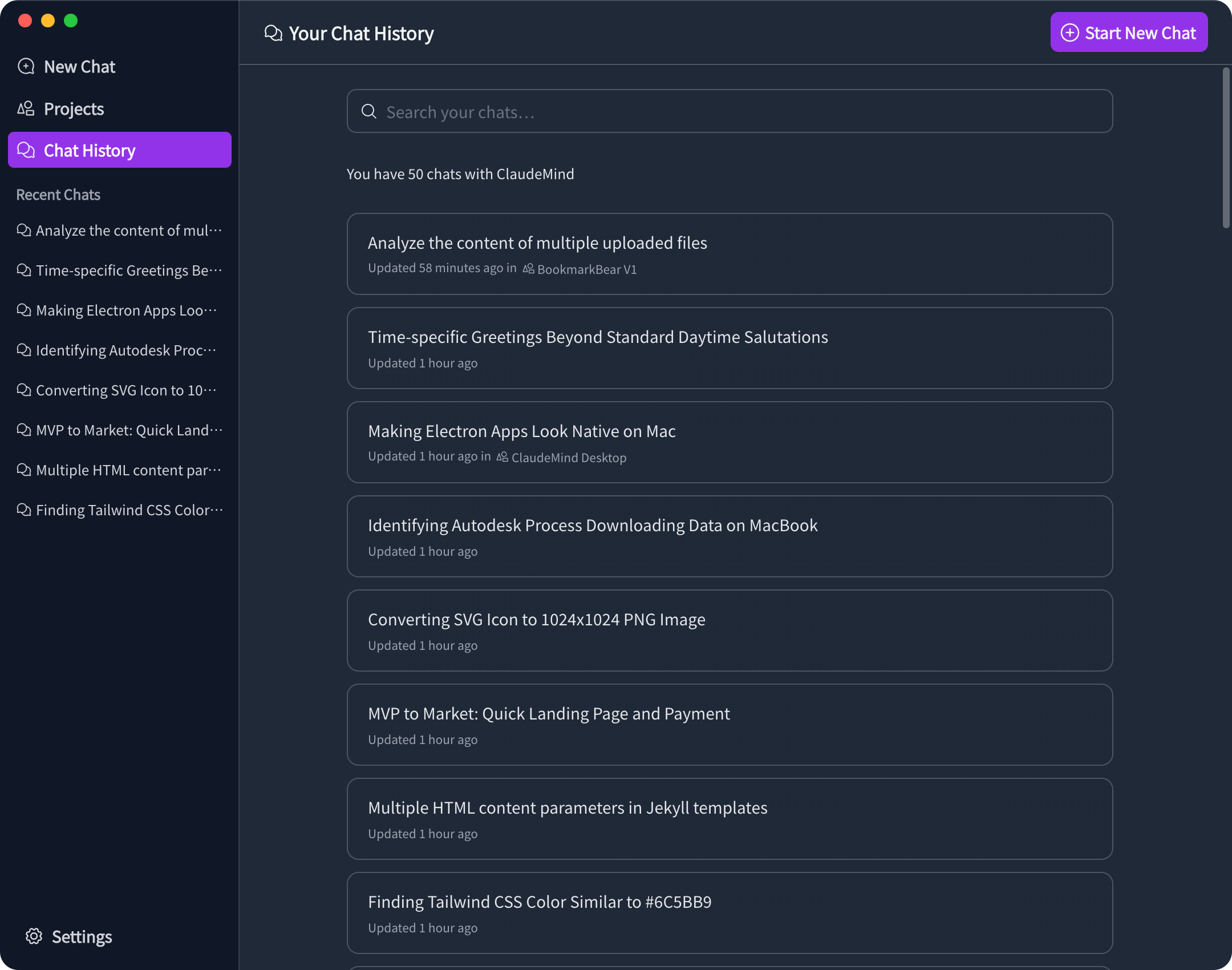
Task: Select Projects from the sidebar menu
Action: point(74,108)
